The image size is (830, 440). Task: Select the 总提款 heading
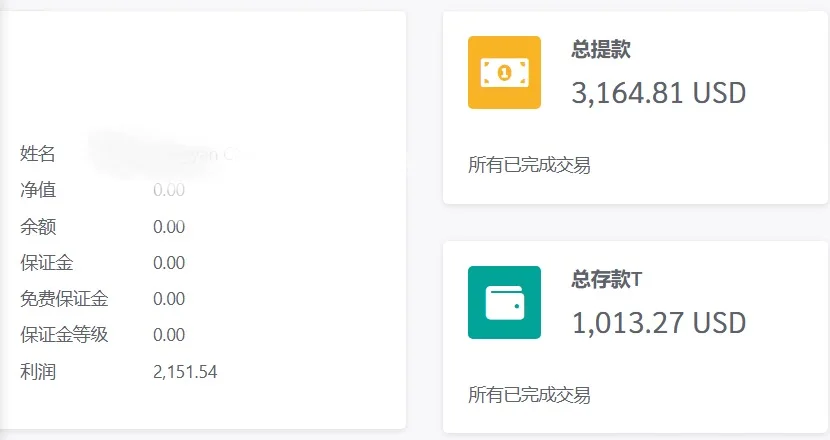[601, 49]
